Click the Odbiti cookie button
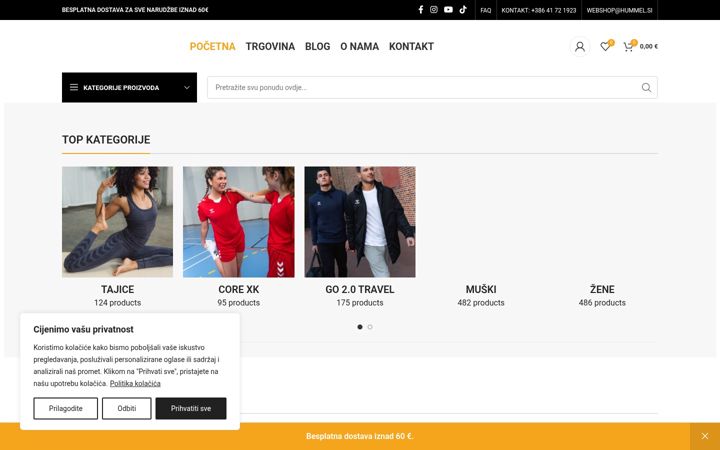Image resolution: width=720 pixels, height=450 pixels. 127,408
